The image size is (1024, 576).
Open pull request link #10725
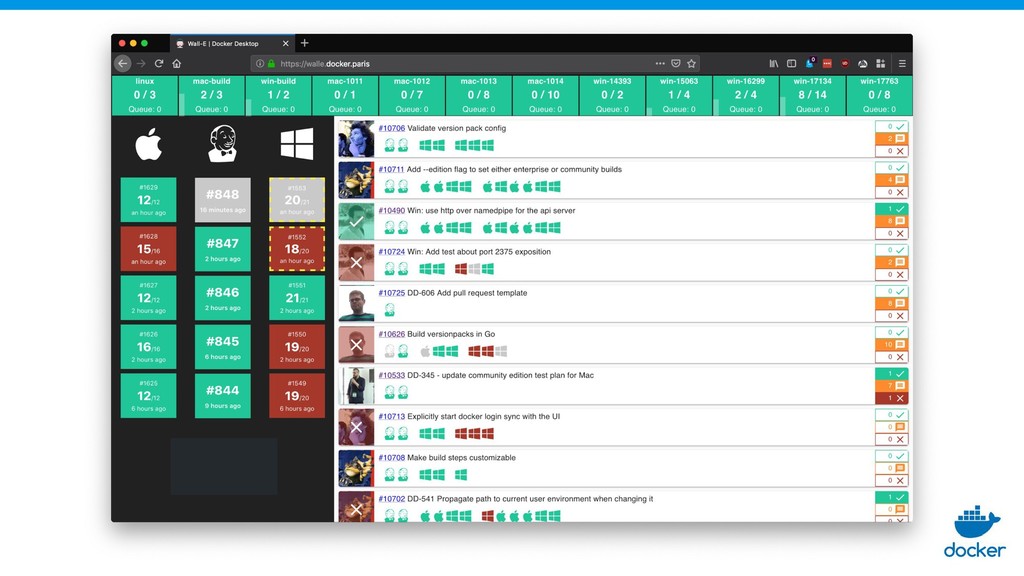click(392, 293)
